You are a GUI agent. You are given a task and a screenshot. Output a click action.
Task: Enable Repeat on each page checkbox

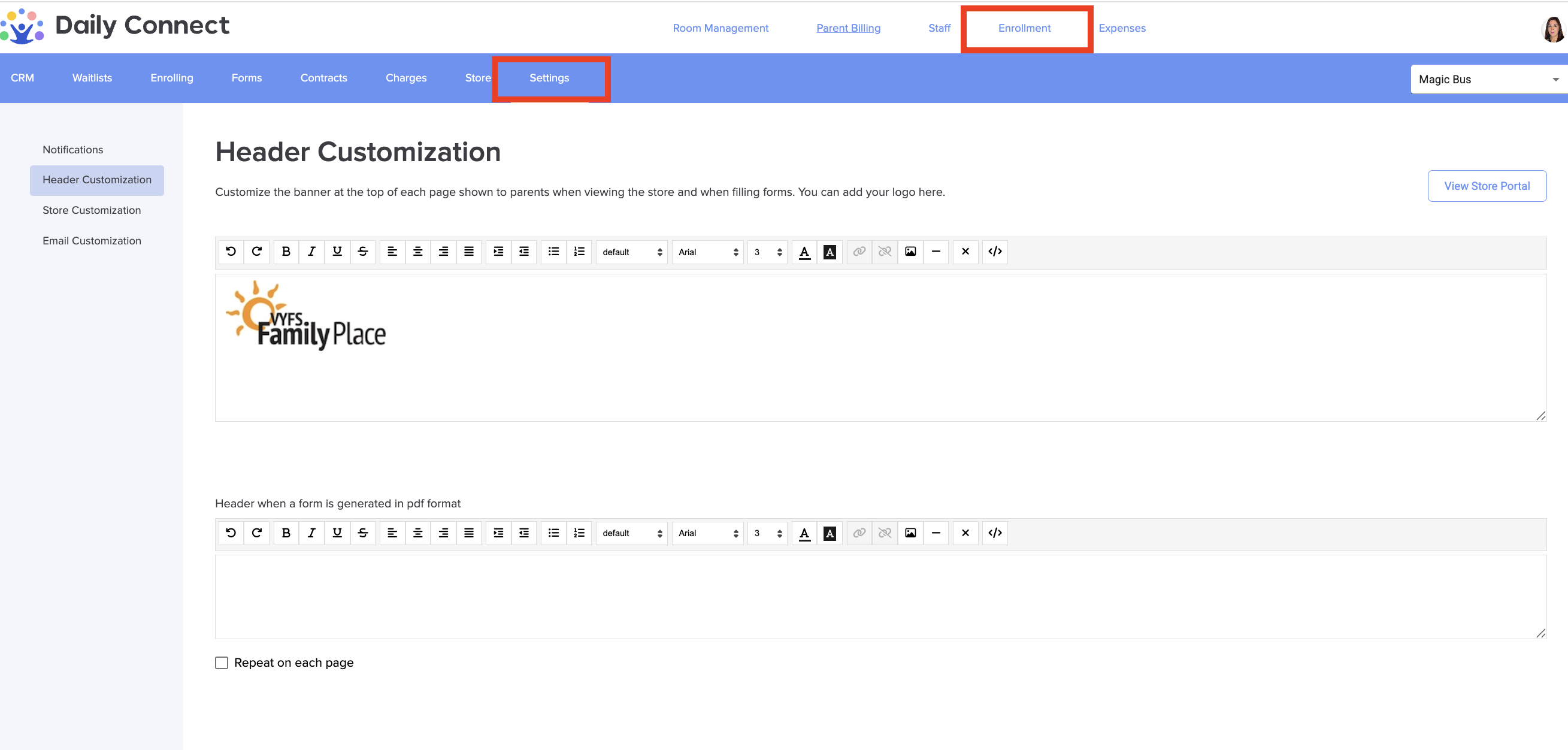(222, 663)
